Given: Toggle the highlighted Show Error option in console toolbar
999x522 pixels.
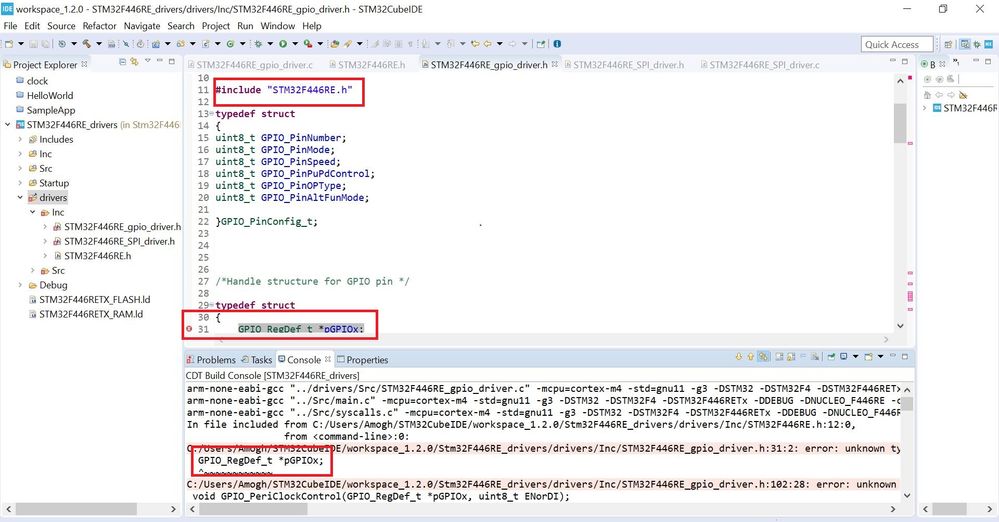Looking at the screenshot, I should point(763,357).
